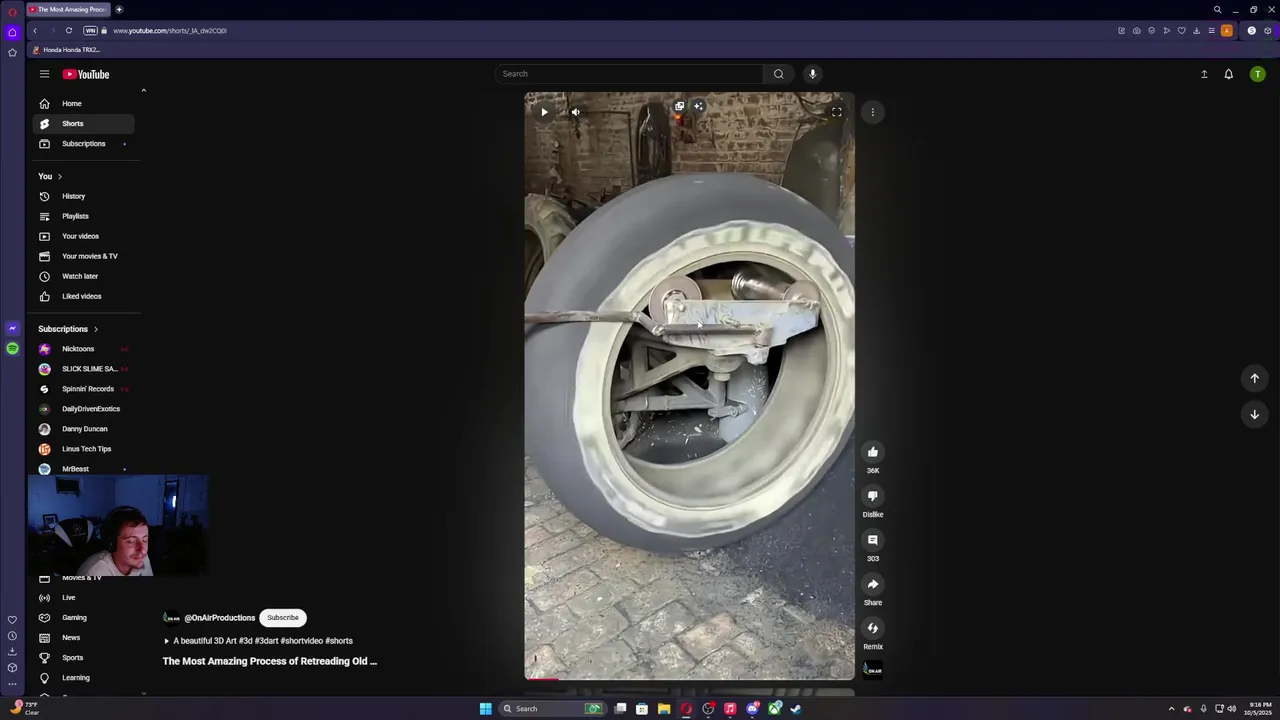This screenshot has width=1280, height=720.
Task: Click the search magnifier button
Action: tap(778, 73)
